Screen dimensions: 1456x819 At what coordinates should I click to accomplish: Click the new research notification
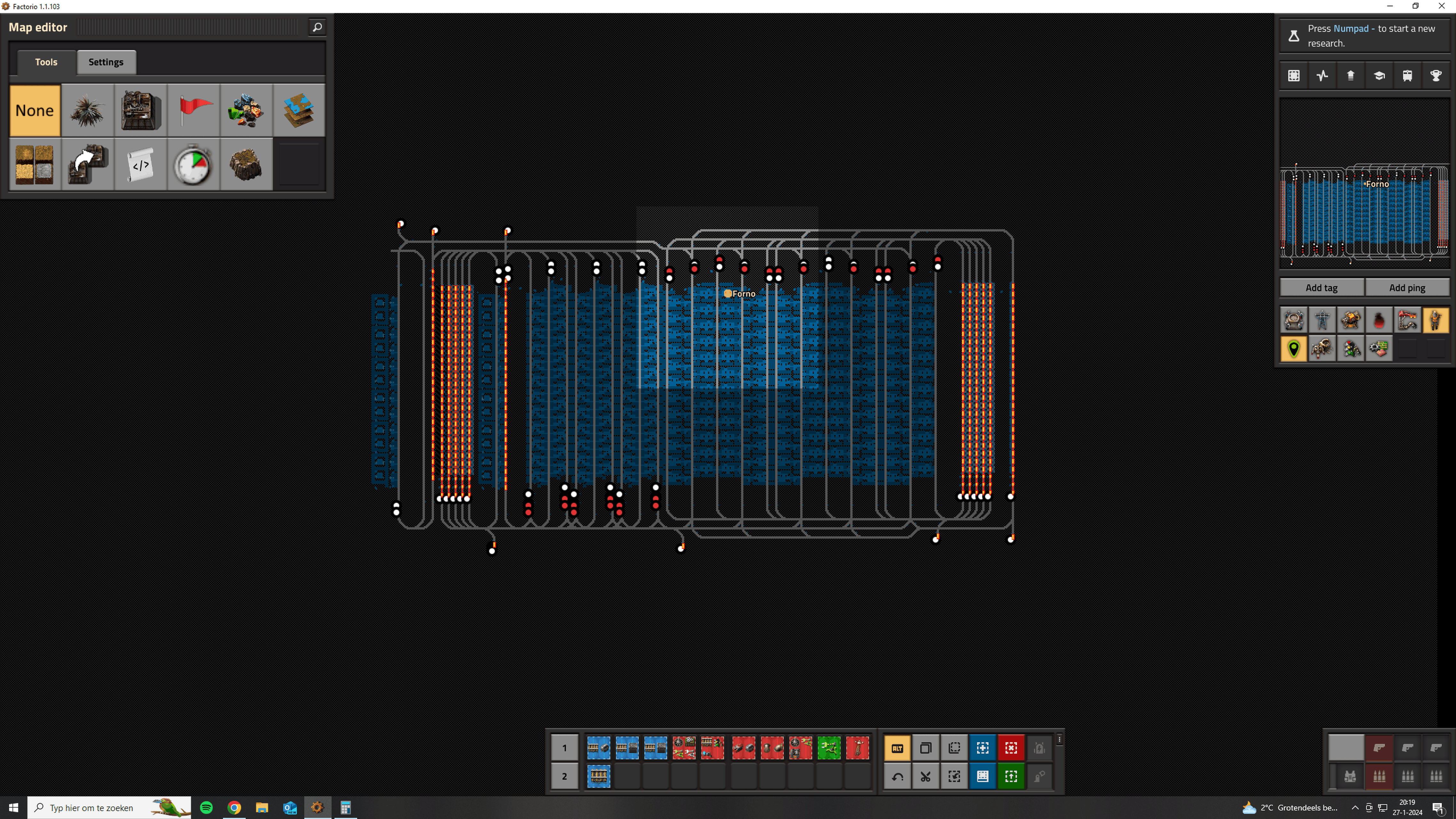pos(1365,36)
